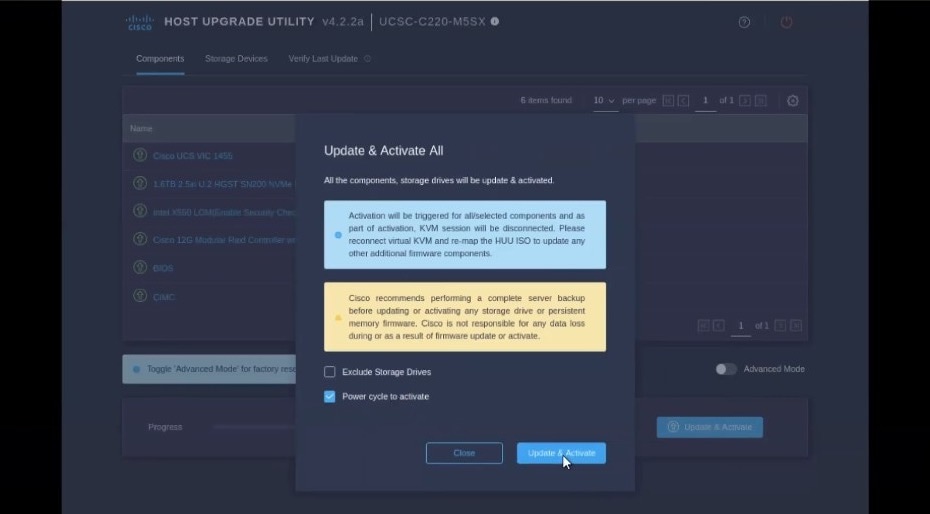Click the '6 items found' text
This screenshot has height=514, width=930.
click(x=546, y=100)
